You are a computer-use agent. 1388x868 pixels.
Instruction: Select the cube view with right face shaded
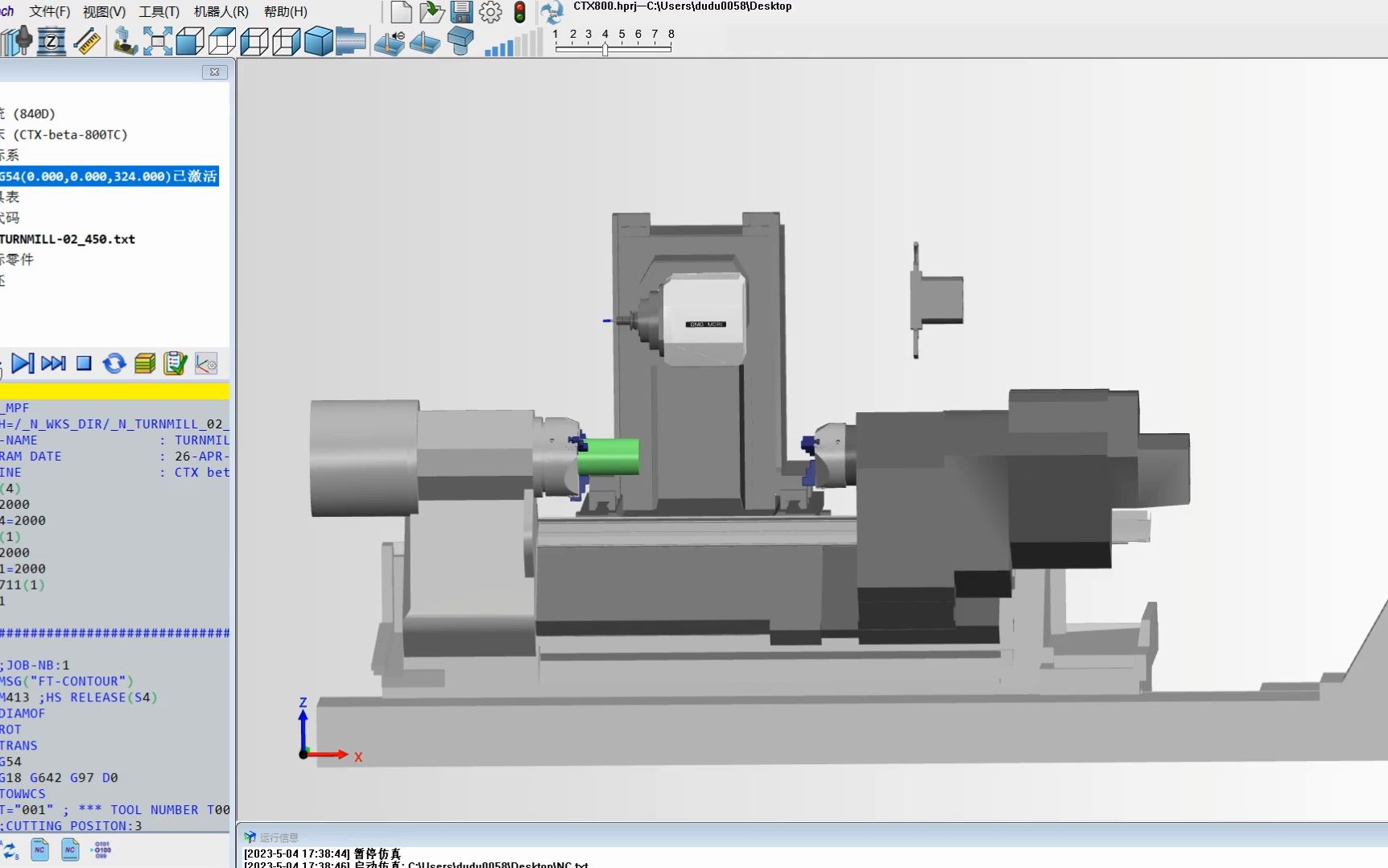pyautogui.click(x=286, y=41)
